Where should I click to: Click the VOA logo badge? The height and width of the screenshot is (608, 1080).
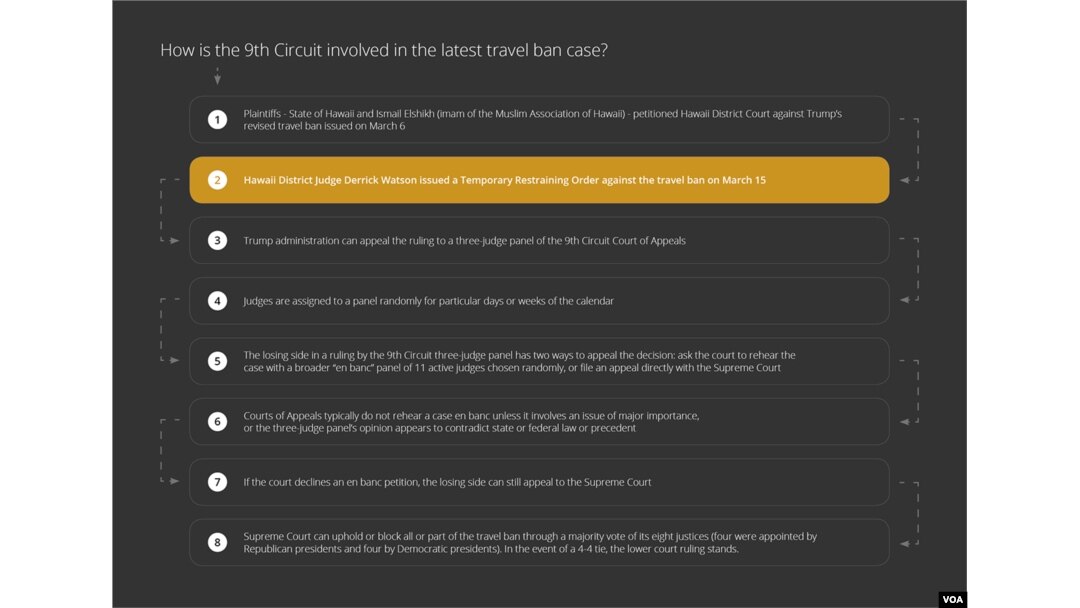tap(953, 599)
